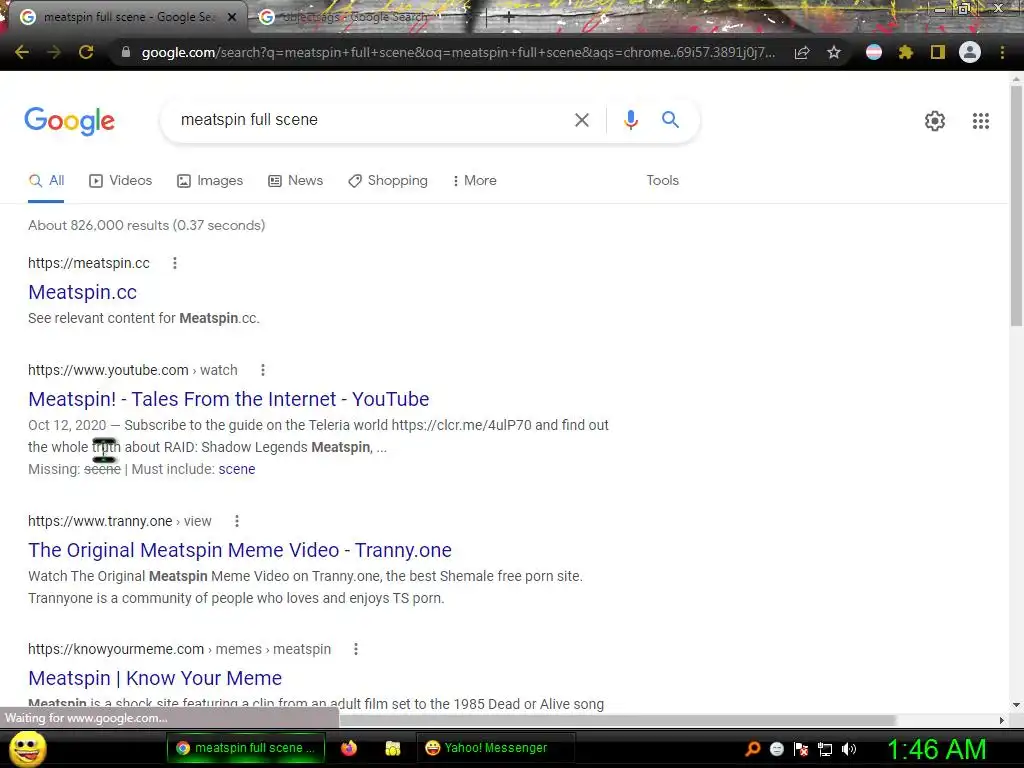The width and height of the screenshot is (1024, 768).
Task: Open the Chrome profile avatar
Action: point(970,52)
